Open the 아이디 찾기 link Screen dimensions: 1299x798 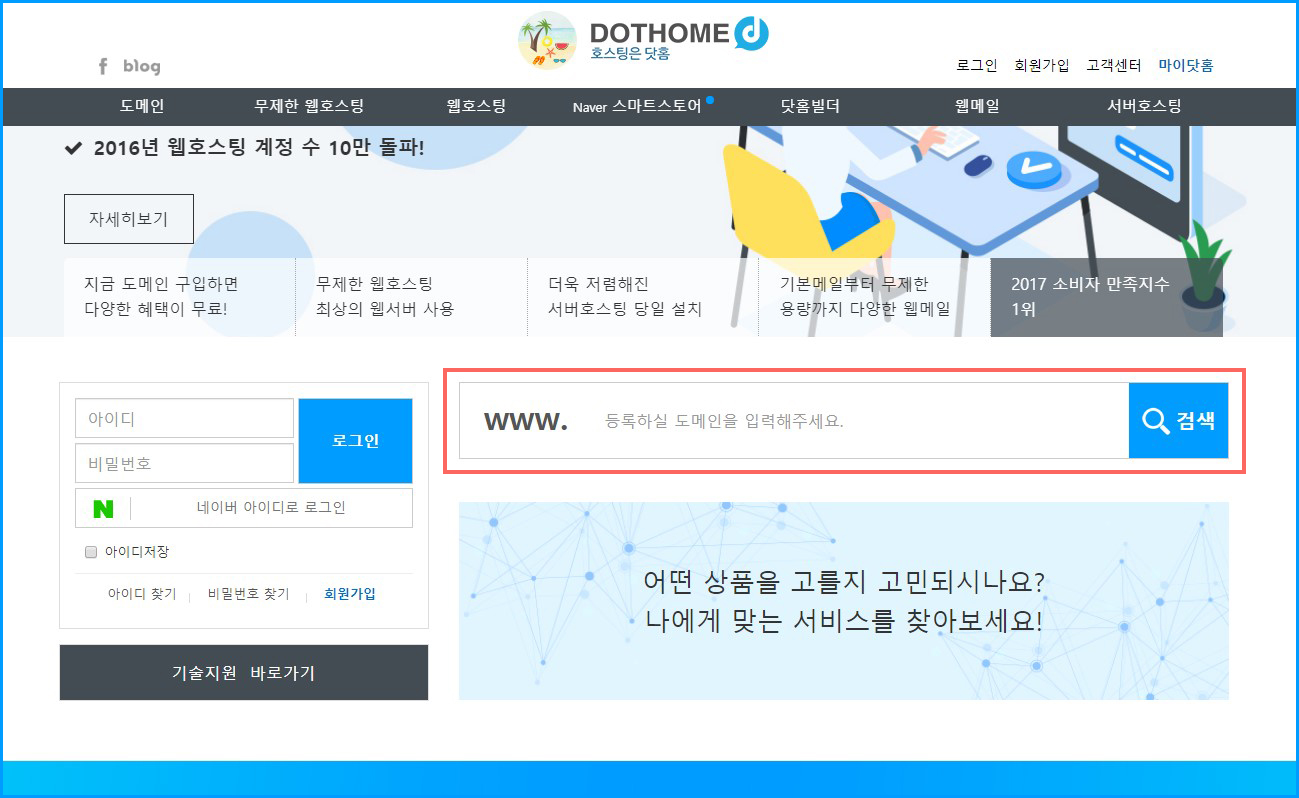click(x=142, y=594)
